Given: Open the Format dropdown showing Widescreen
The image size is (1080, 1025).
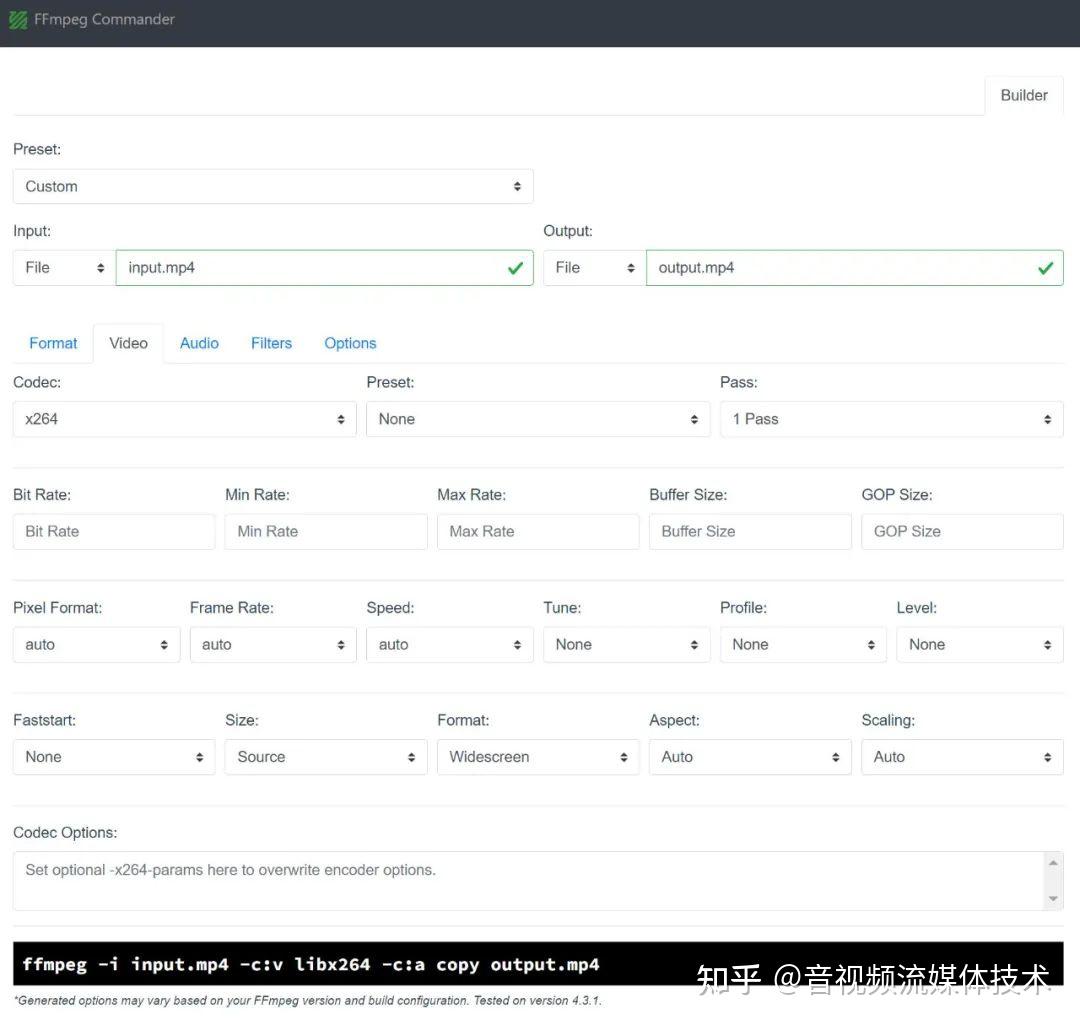Looking at the screenshot, I should (538, 756).
